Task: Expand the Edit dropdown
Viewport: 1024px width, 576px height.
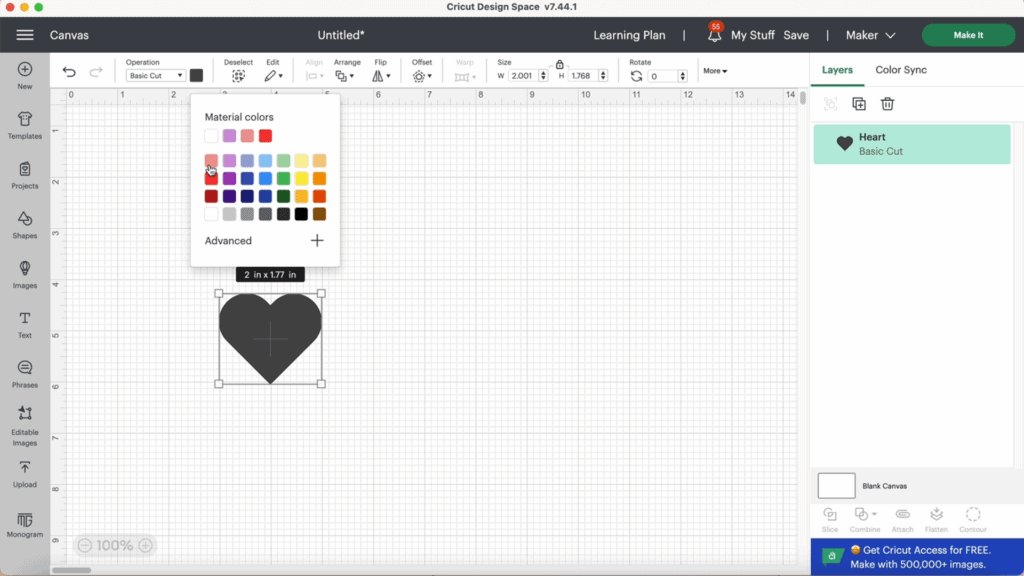Action: pos(274,76)
